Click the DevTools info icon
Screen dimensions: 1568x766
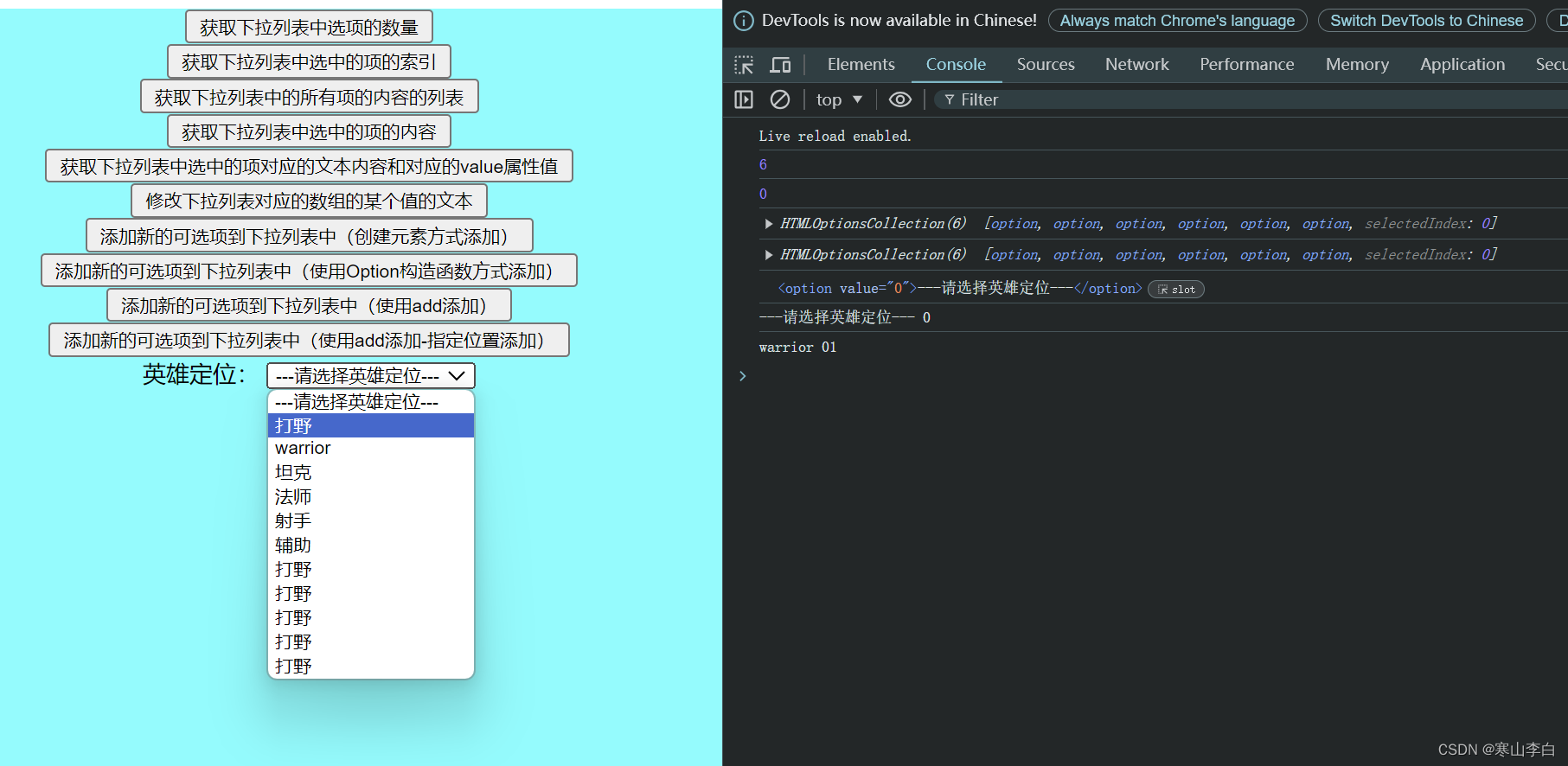[x=744, y=21]
